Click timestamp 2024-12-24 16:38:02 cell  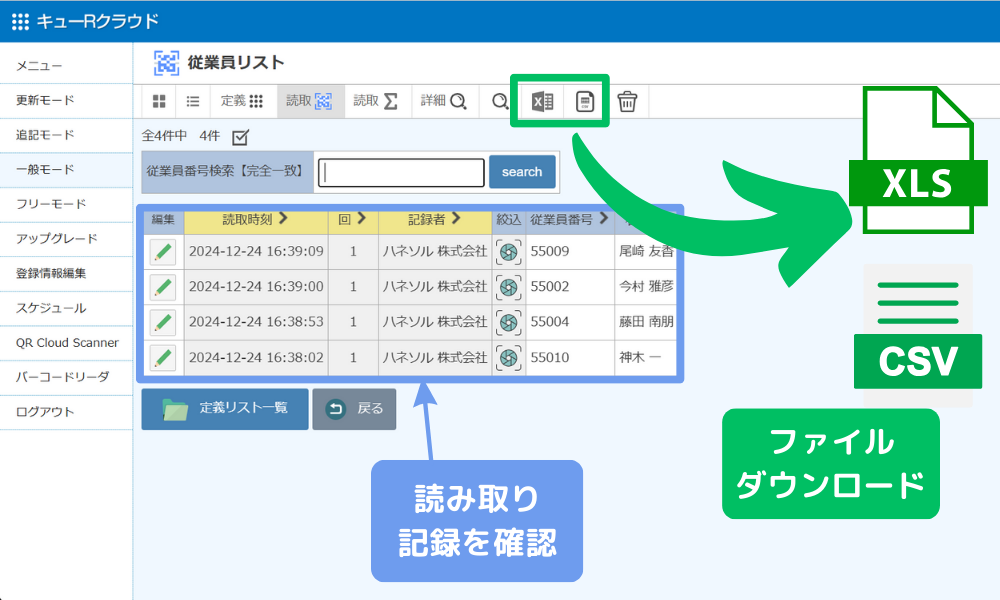coord(256,358)
